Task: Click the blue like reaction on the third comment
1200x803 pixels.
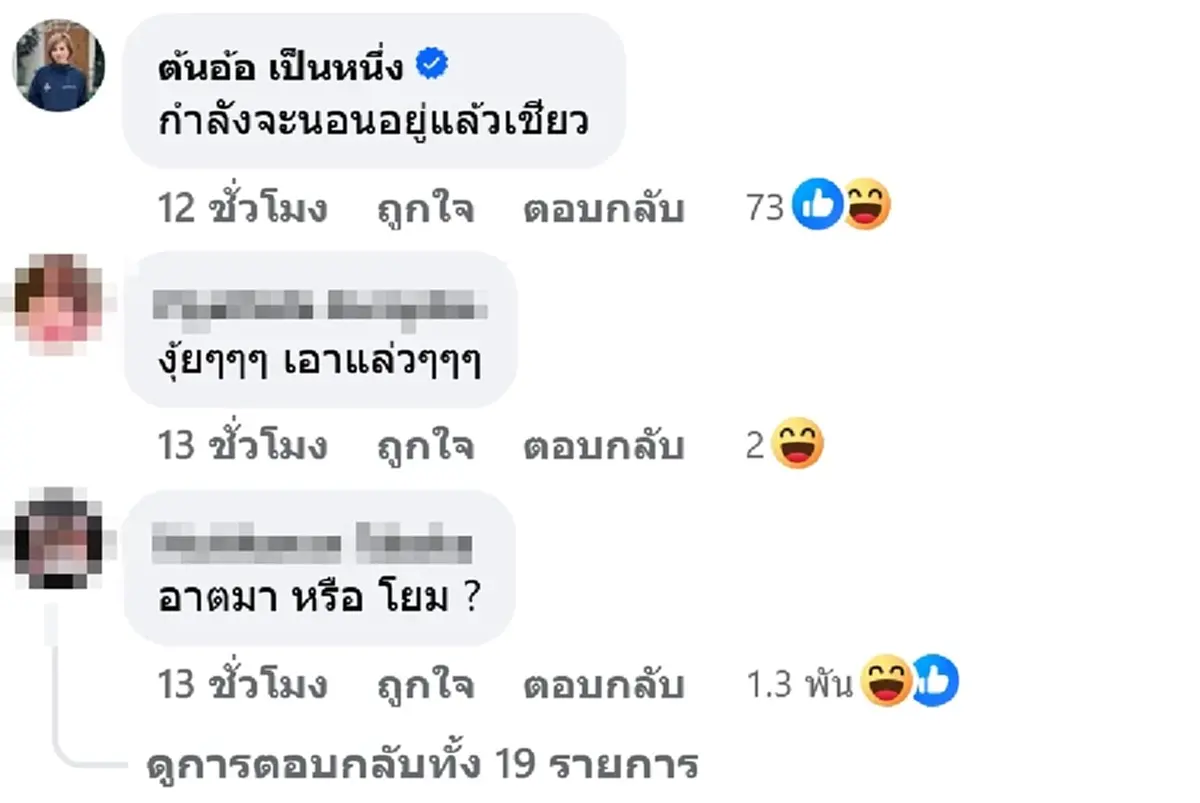Action: (936, 681)
